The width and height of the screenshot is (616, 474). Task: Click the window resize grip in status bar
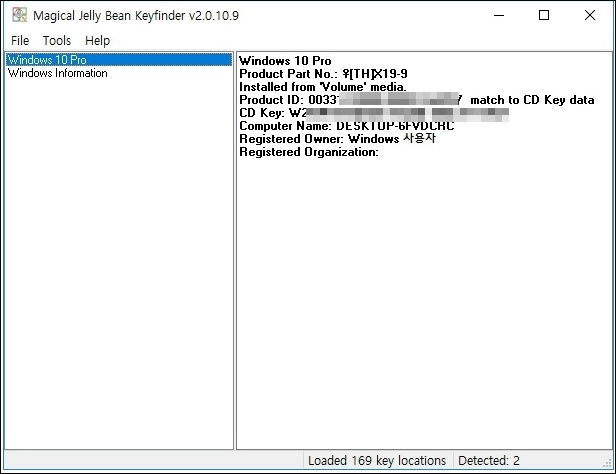pyautogui.click(x=607, y=463)
